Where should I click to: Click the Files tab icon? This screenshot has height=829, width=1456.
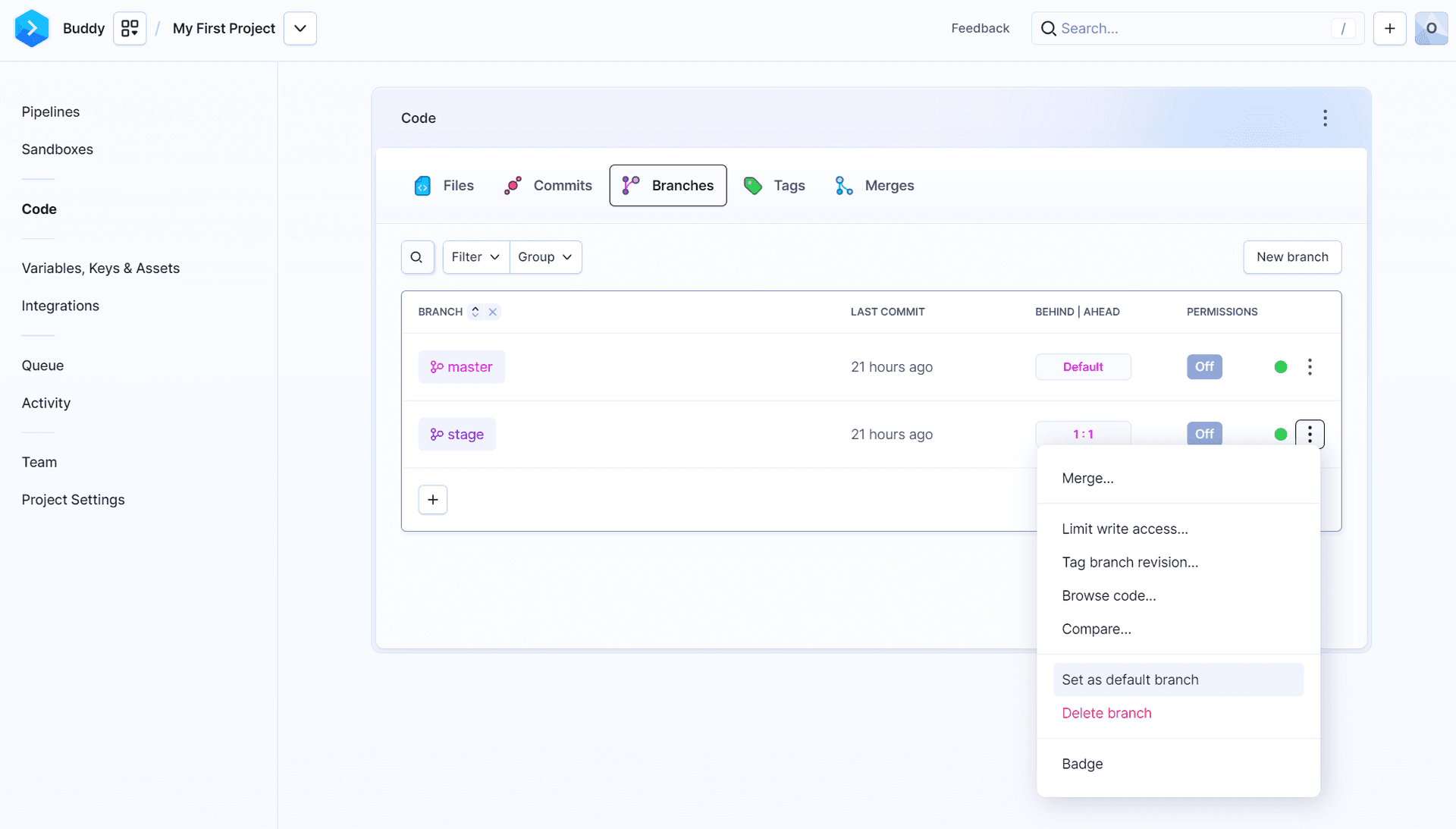coord(424,185)
